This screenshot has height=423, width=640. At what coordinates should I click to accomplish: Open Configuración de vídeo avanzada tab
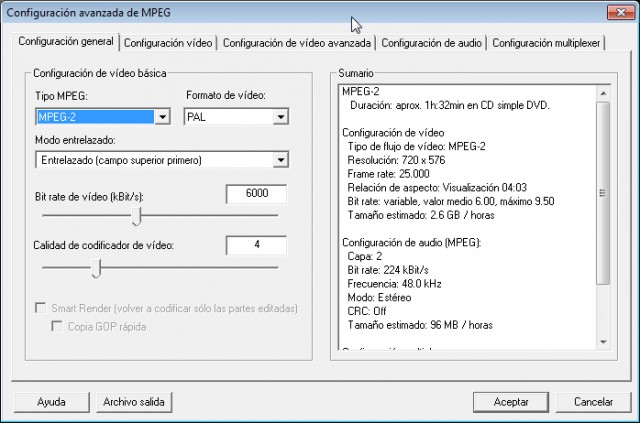pos(297,43)
